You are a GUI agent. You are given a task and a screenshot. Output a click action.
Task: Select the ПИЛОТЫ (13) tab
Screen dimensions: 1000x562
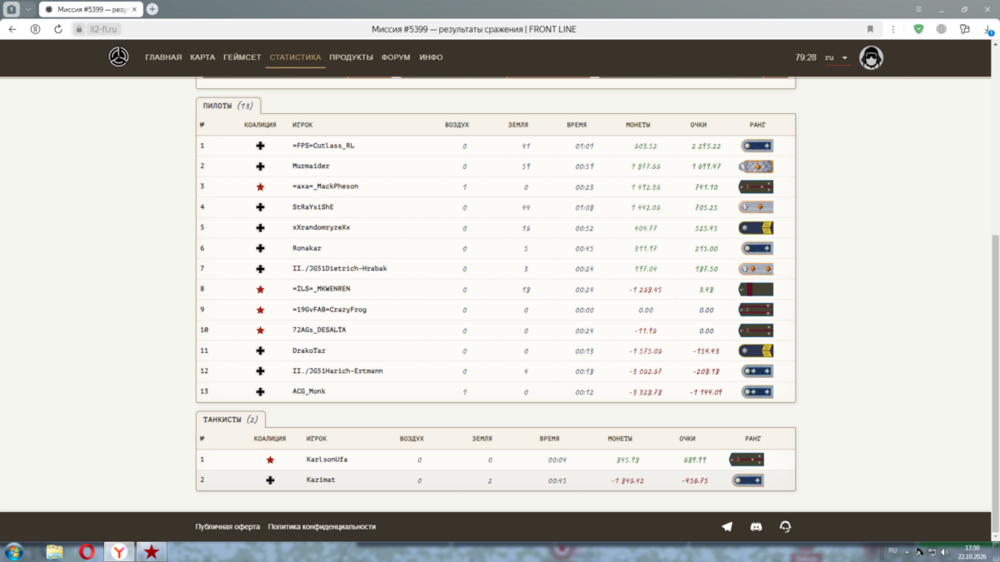click(228, 106)
